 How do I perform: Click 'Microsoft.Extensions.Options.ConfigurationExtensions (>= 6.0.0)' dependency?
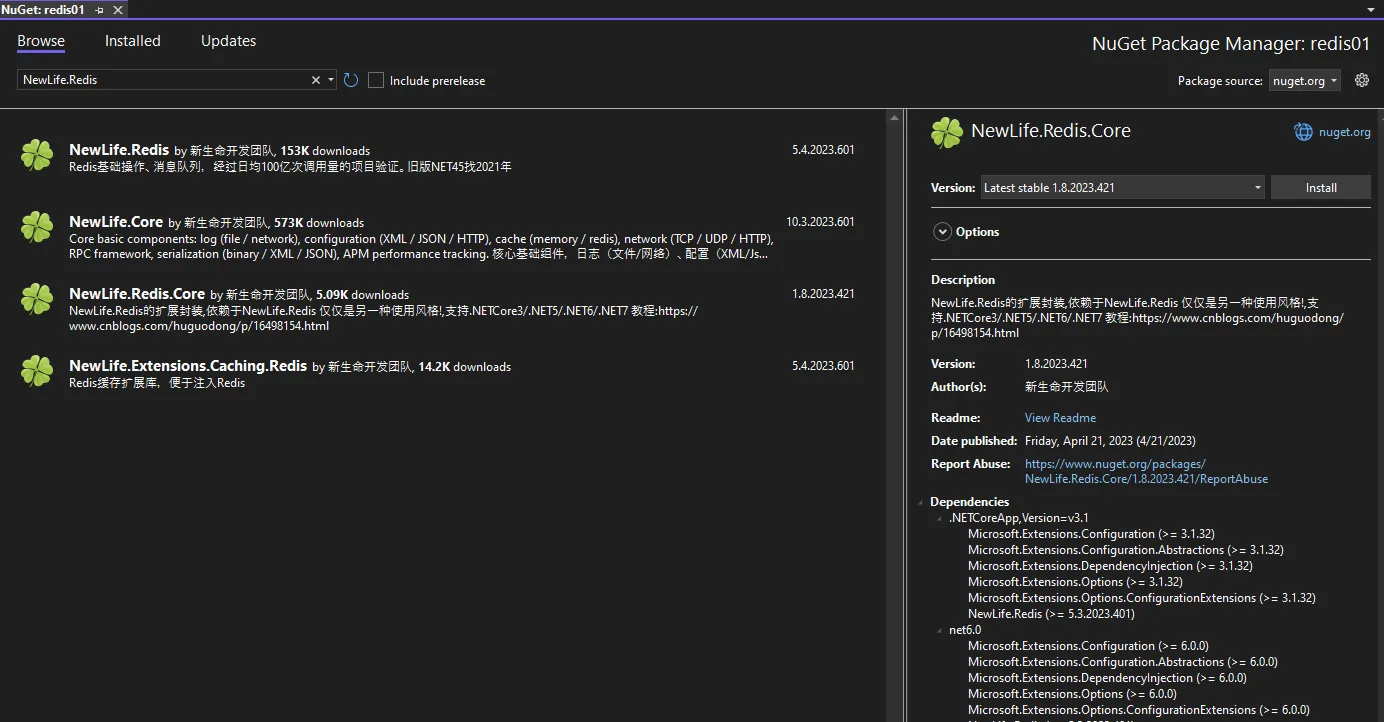click(x=1139, y=710)
